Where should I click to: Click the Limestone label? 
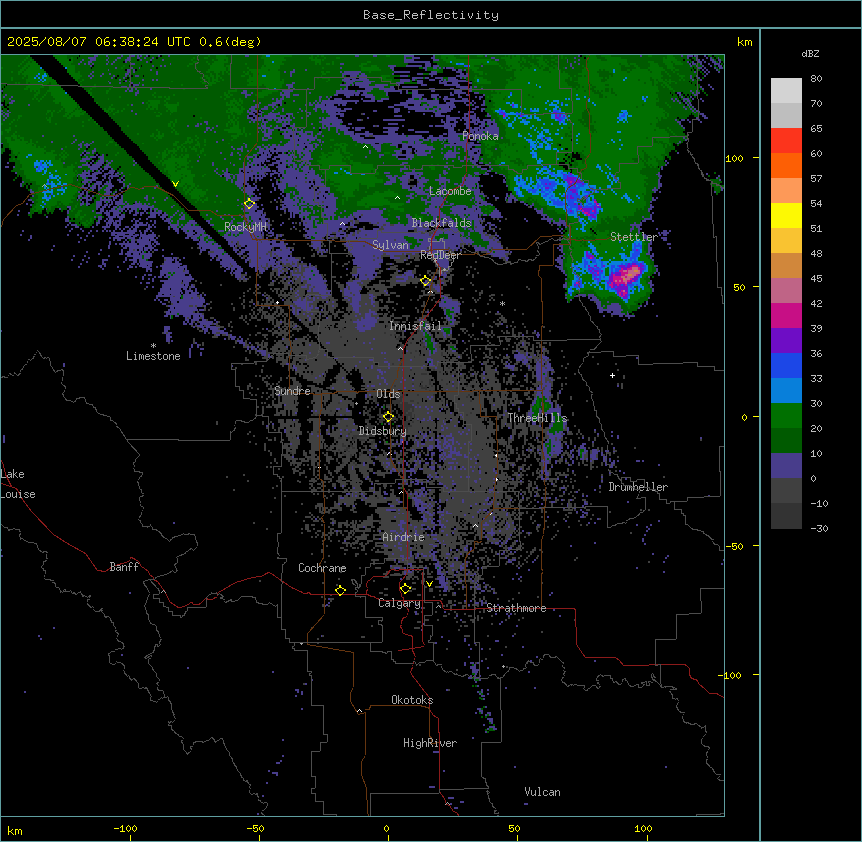(x=153, y=356)
